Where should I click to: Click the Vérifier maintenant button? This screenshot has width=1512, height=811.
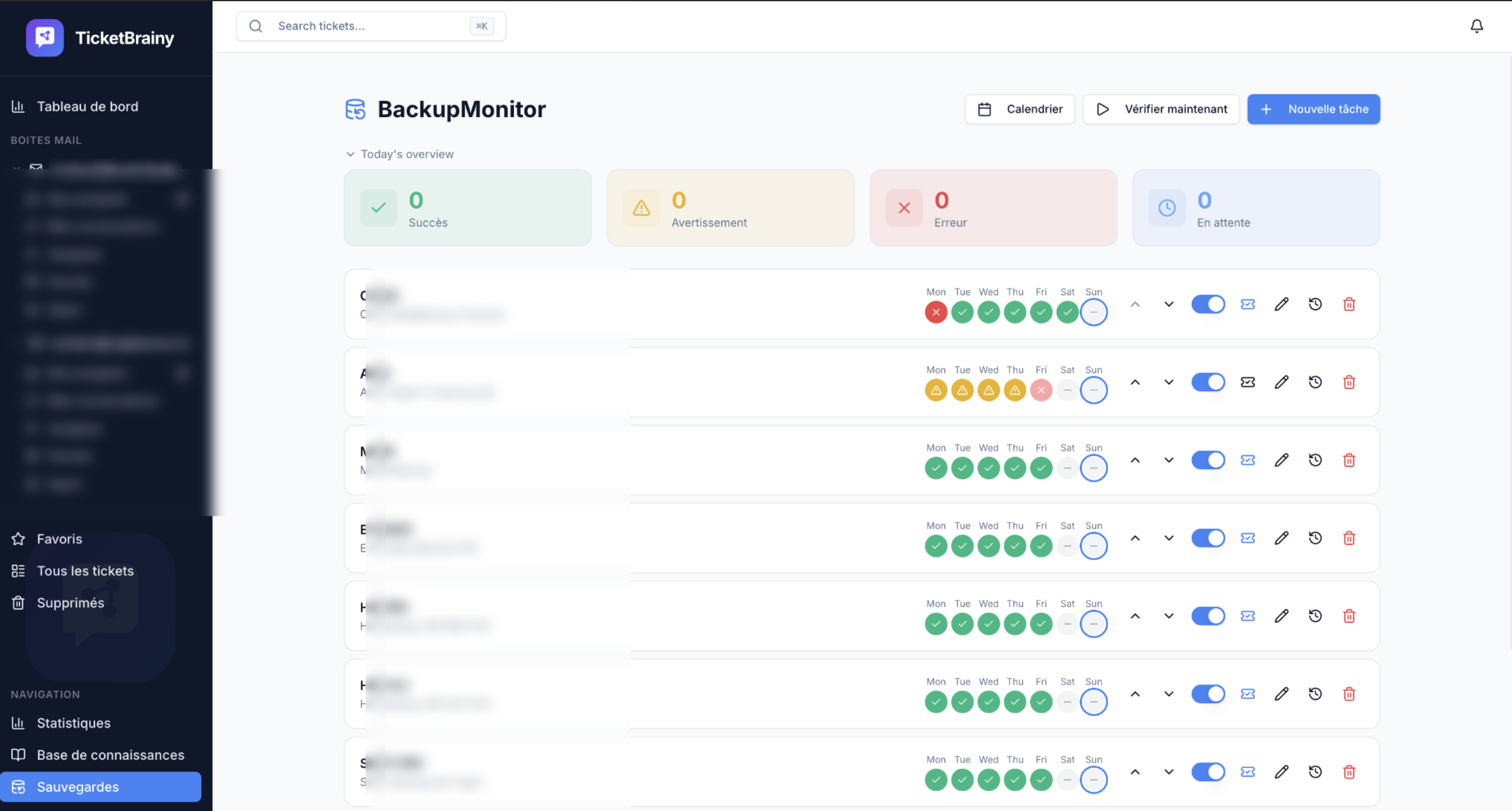tap(1161, 108)
